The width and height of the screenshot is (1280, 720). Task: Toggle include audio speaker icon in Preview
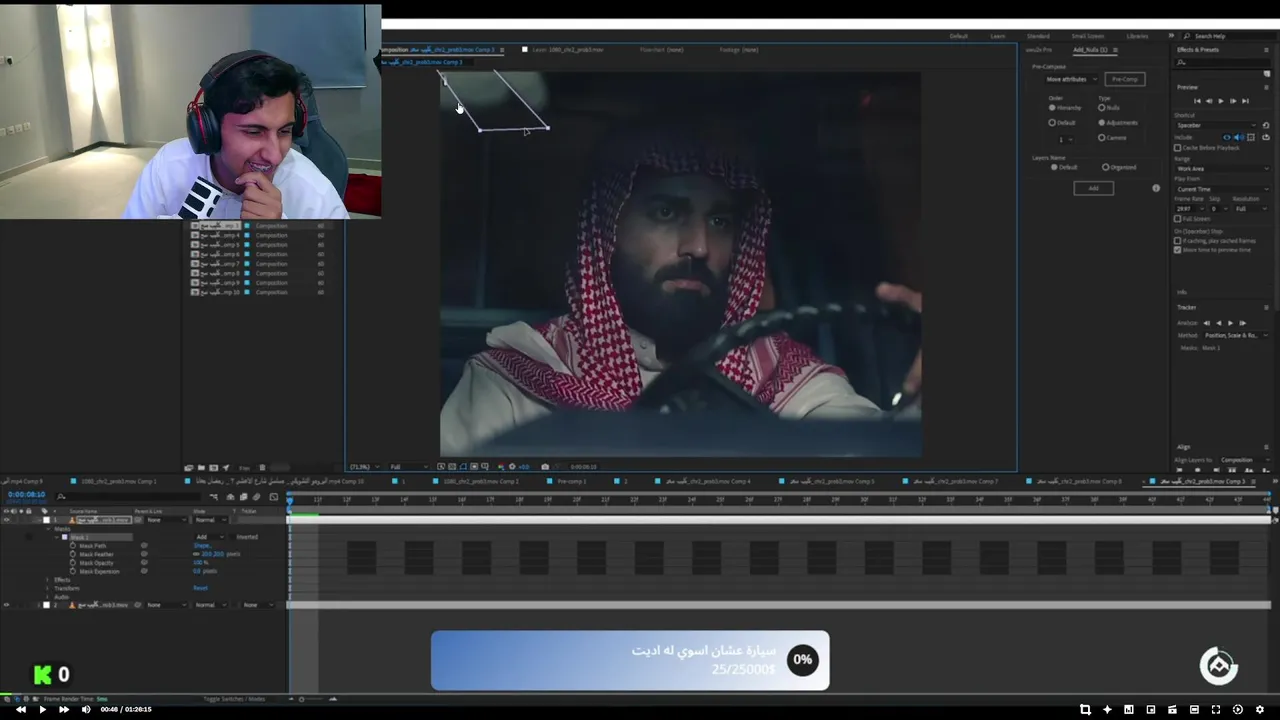point(1238,137)
